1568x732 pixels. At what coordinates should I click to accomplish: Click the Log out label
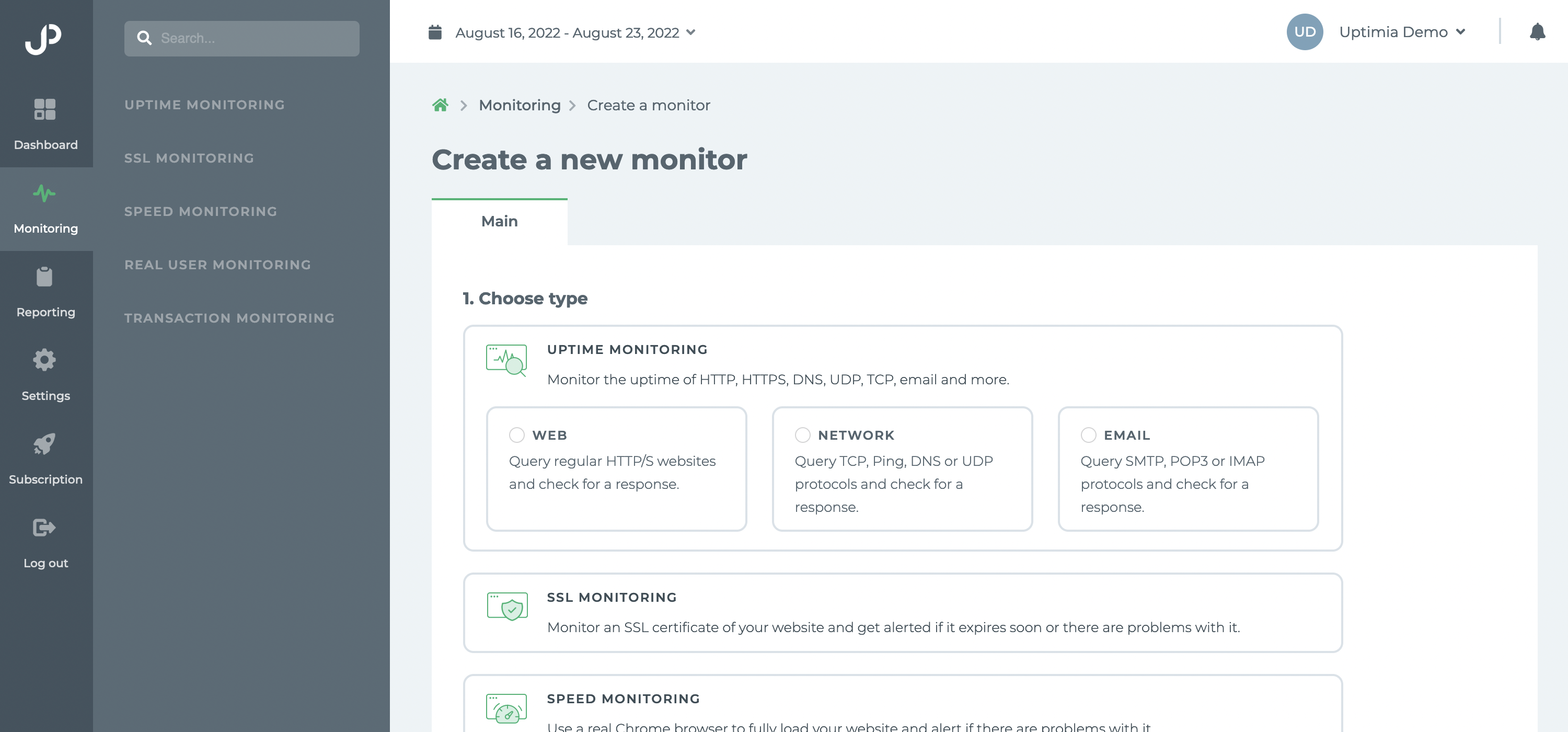point(45,563)
